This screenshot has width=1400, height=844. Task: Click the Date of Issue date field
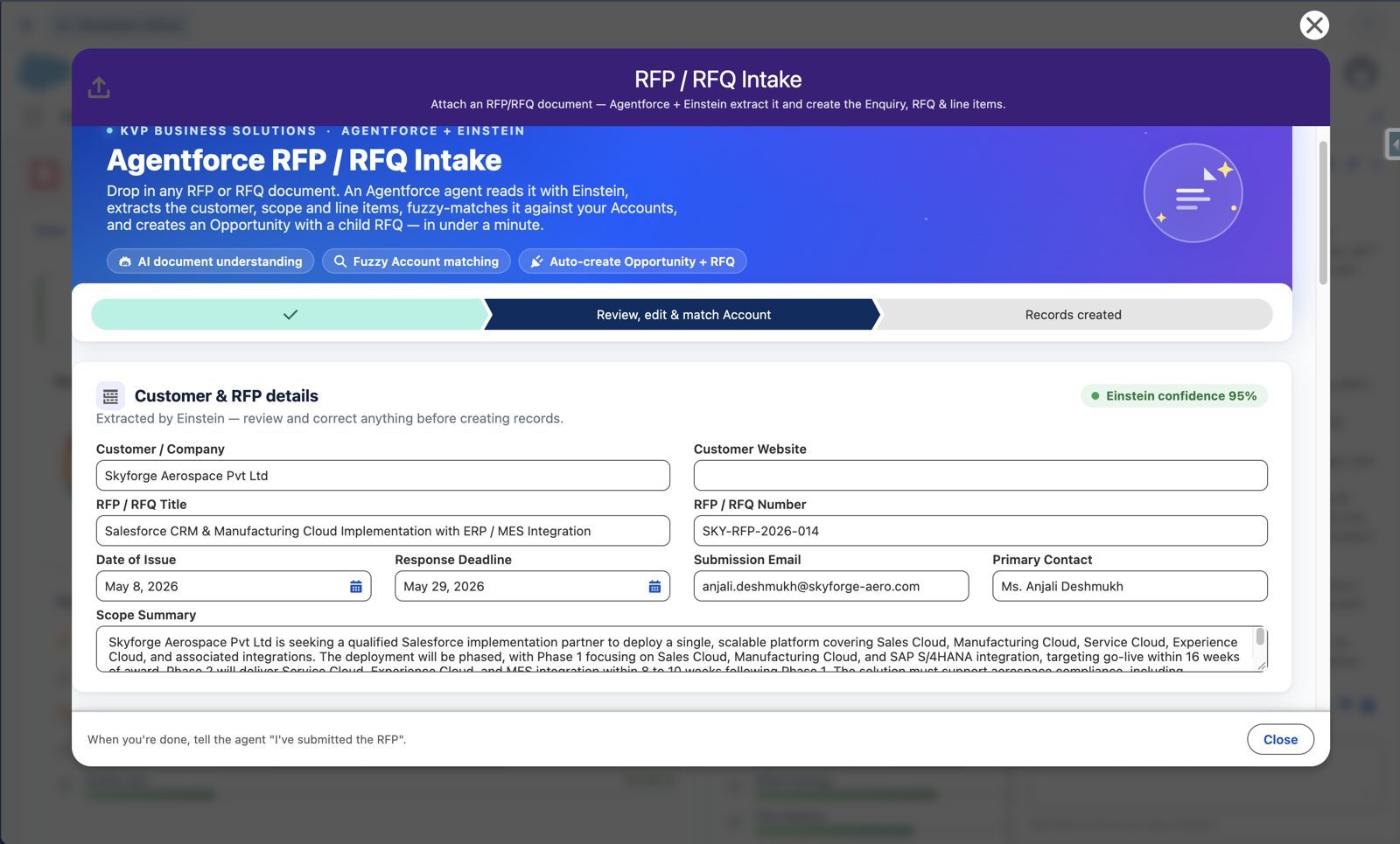click(x=234, y=587)
